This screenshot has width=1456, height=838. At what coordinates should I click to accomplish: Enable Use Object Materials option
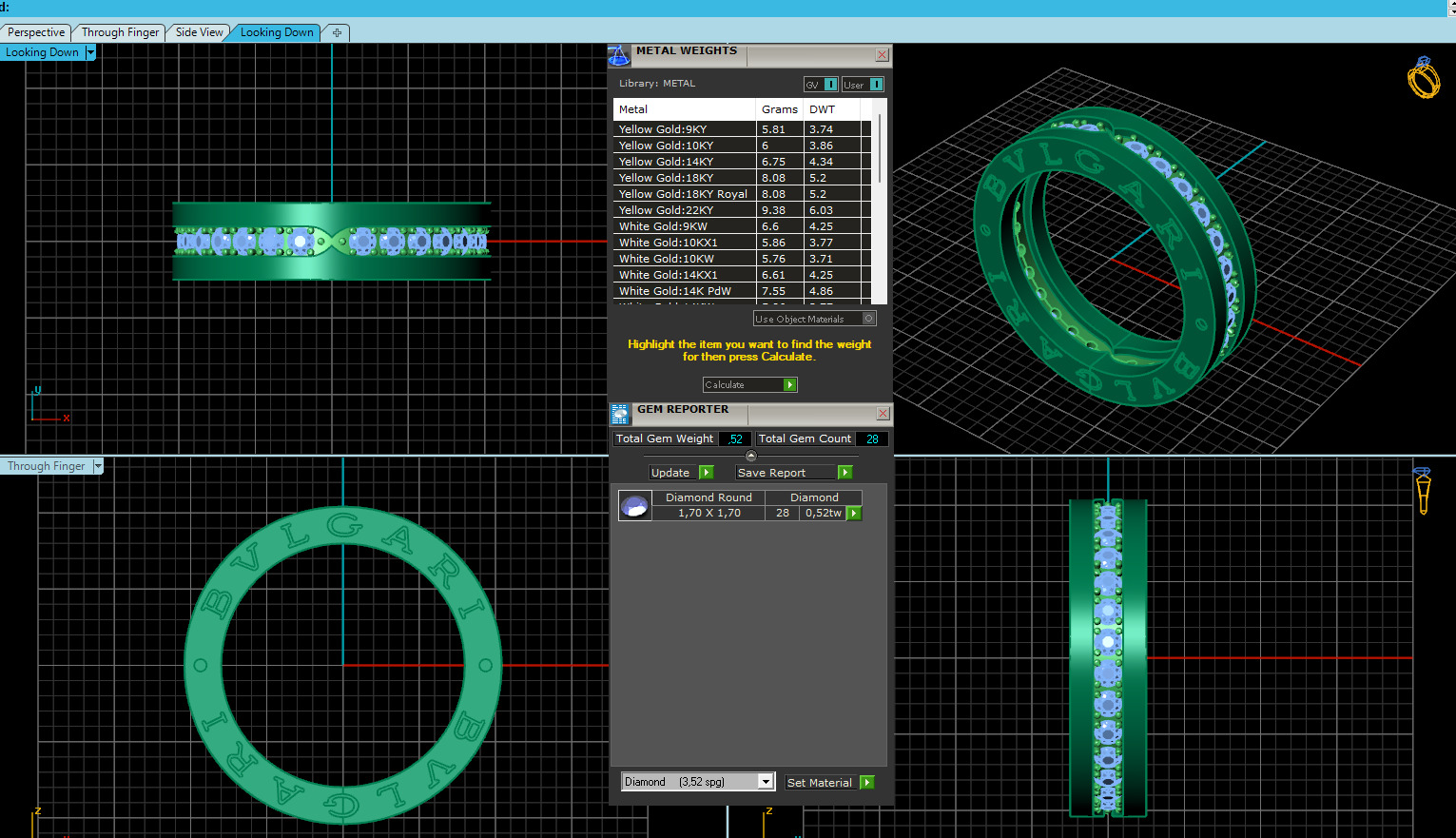[x=815, y=319]
